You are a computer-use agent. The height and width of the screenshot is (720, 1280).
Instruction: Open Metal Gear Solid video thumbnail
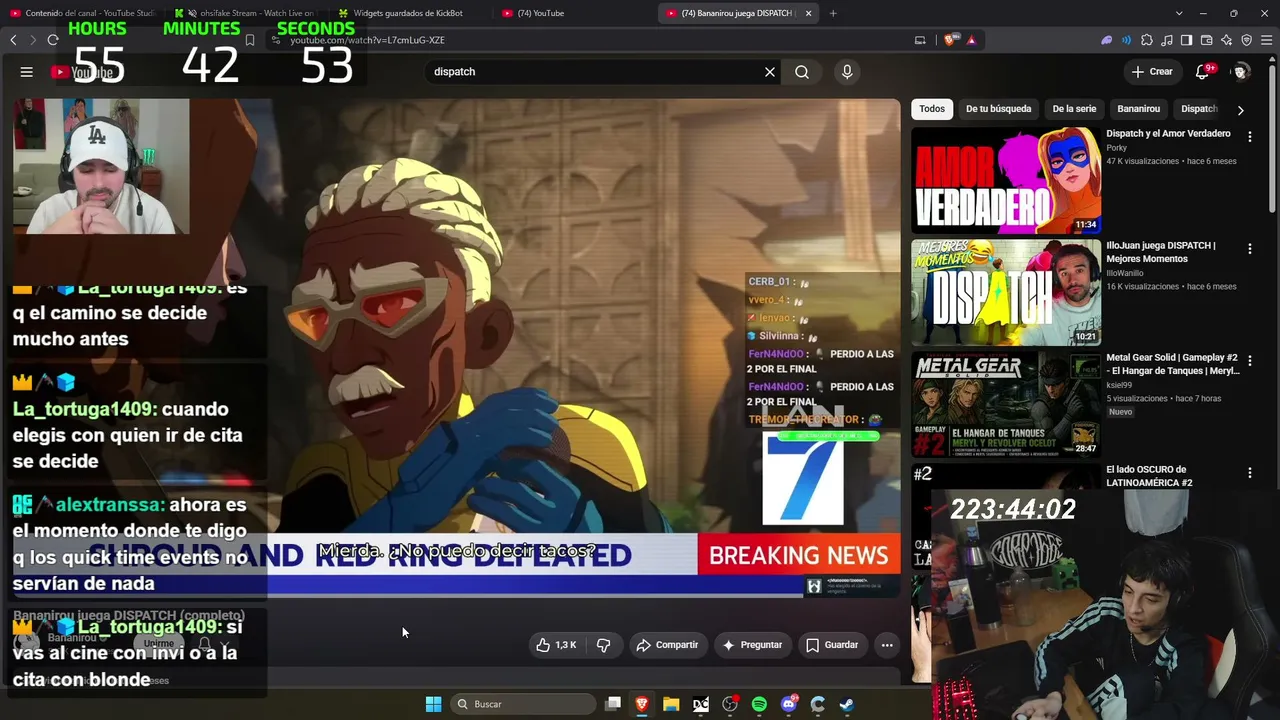[1006, 404]
